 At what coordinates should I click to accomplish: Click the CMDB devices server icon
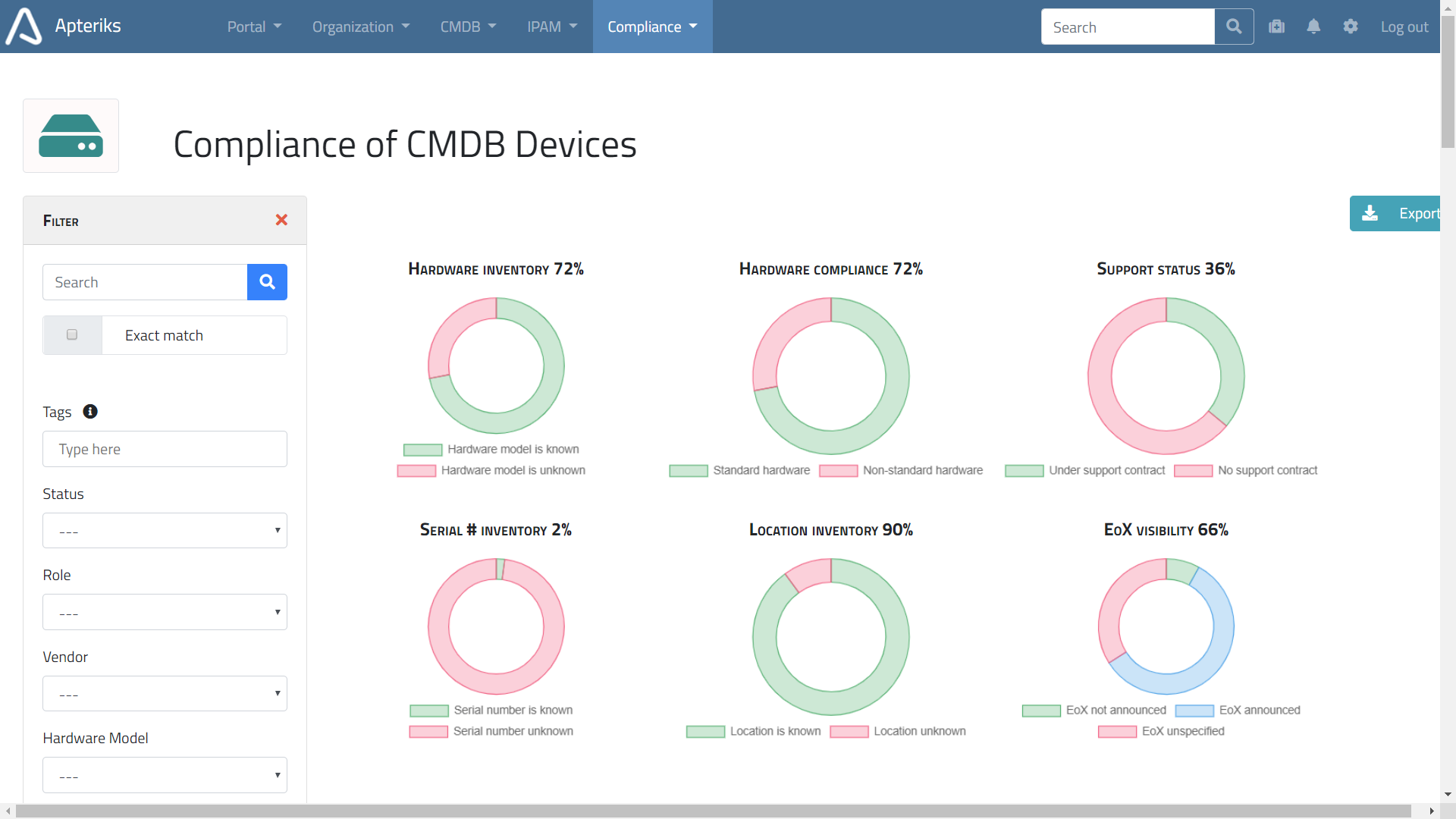pos(71,136)
